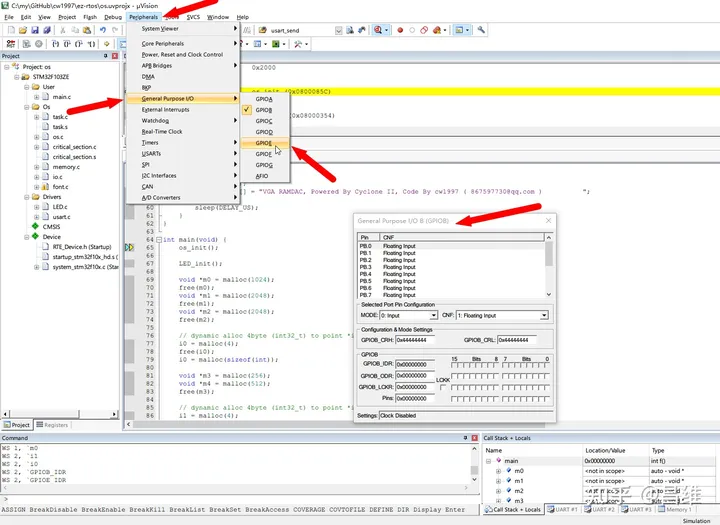Switch to the UART #1 tab
Viewport: 720px width, 525px height.
point(563,509)
